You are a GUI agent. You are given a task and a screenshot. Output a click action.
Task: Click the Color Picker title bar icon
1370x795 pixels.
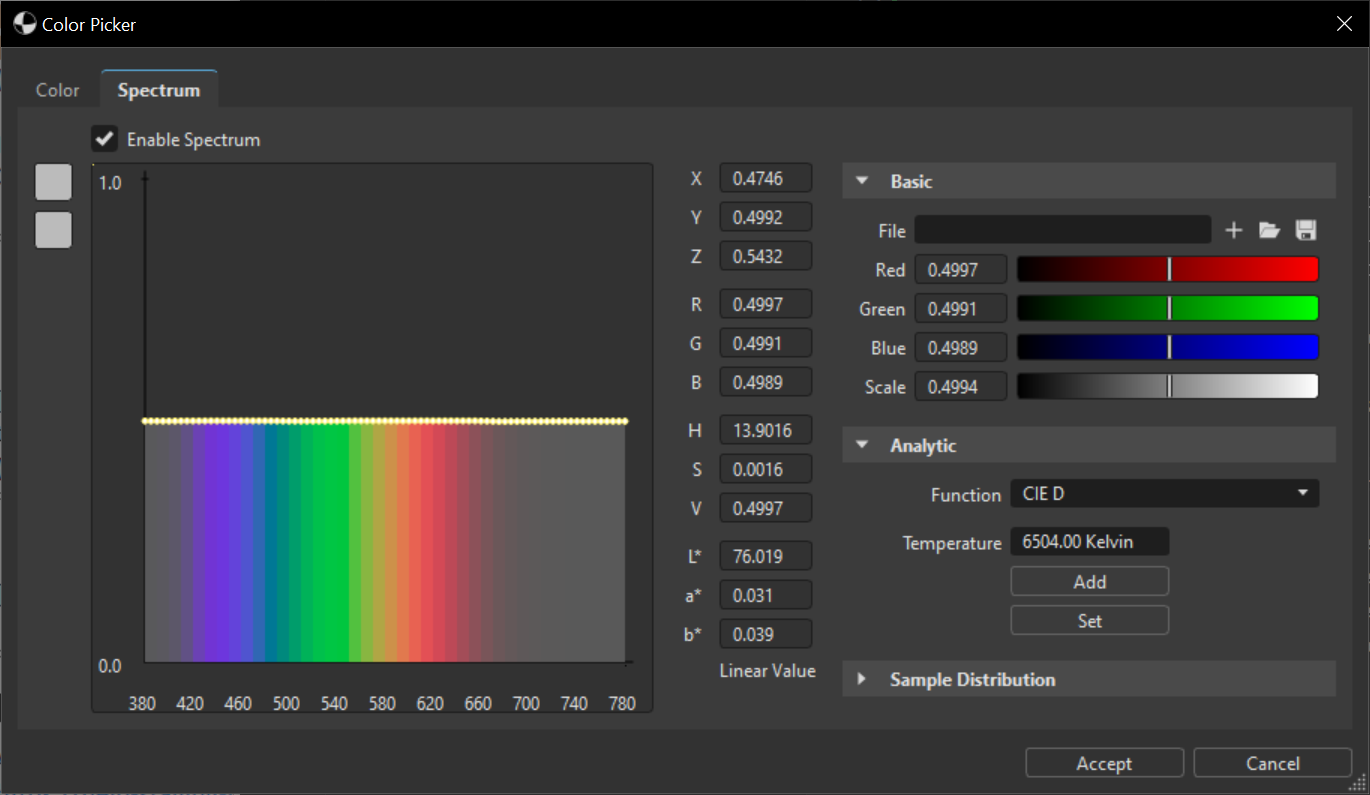tap(25, 23)
